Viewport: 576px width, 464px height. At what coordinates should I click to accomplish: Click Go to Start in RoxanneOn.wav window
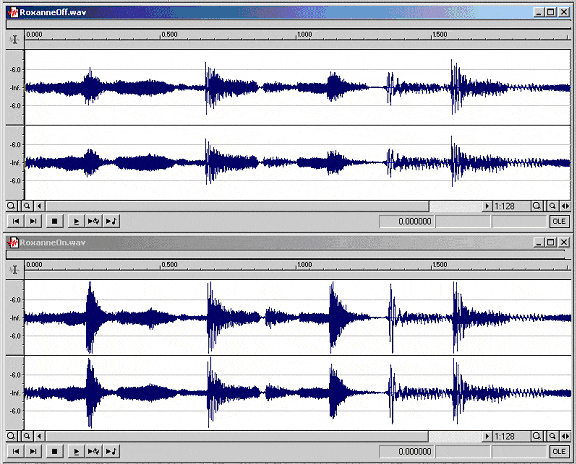pyautogui.click(x=16, y=451)
